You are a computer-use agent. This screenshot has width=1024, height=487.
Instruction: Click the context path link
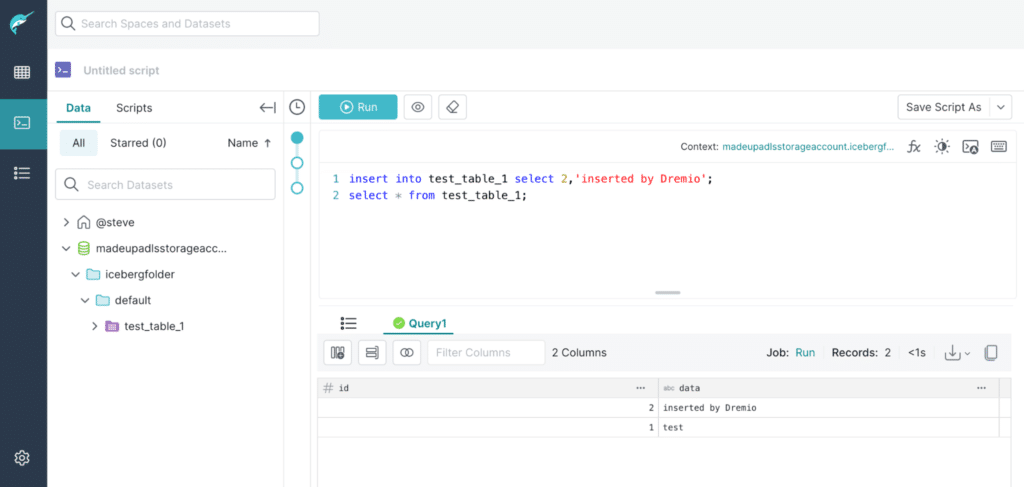[x=808, y=147]
